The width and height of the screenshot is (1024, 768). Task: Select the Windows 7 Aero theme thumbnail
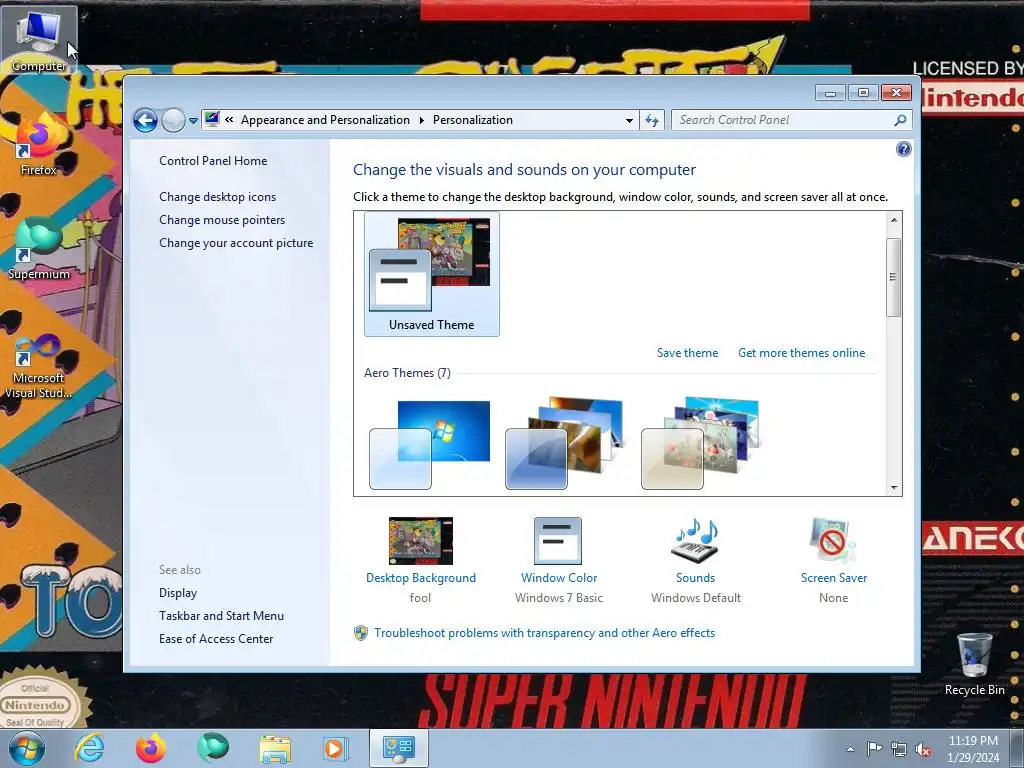point(430,445)
